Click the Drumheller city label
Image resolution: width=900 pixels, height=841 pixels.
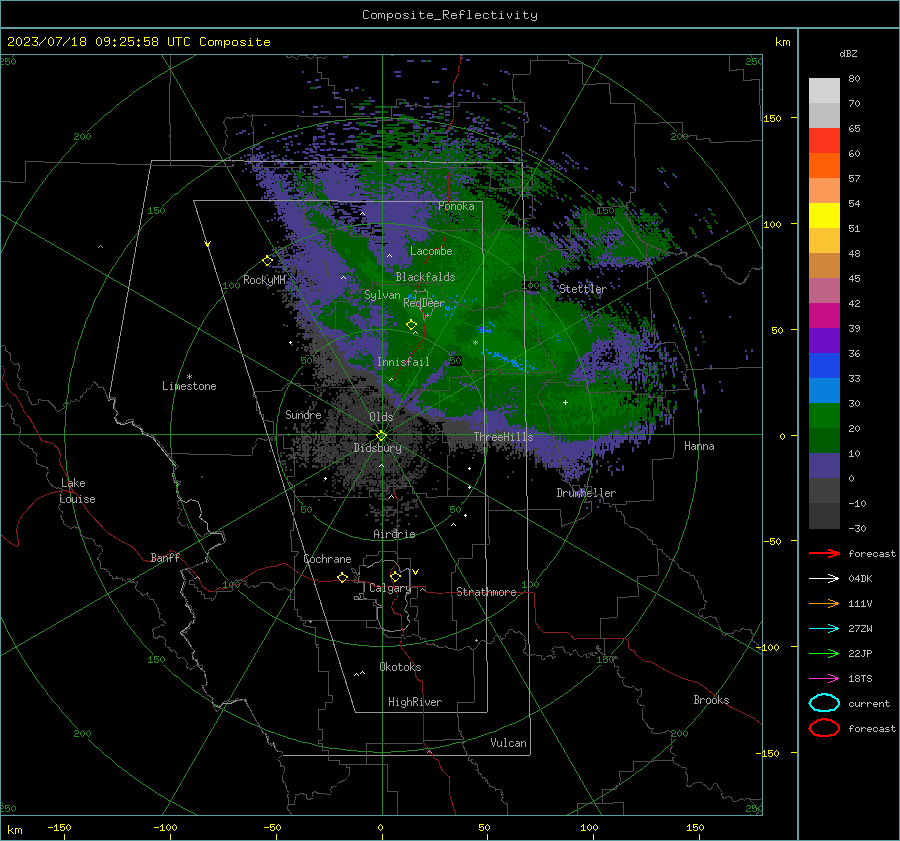pos(586,493)
